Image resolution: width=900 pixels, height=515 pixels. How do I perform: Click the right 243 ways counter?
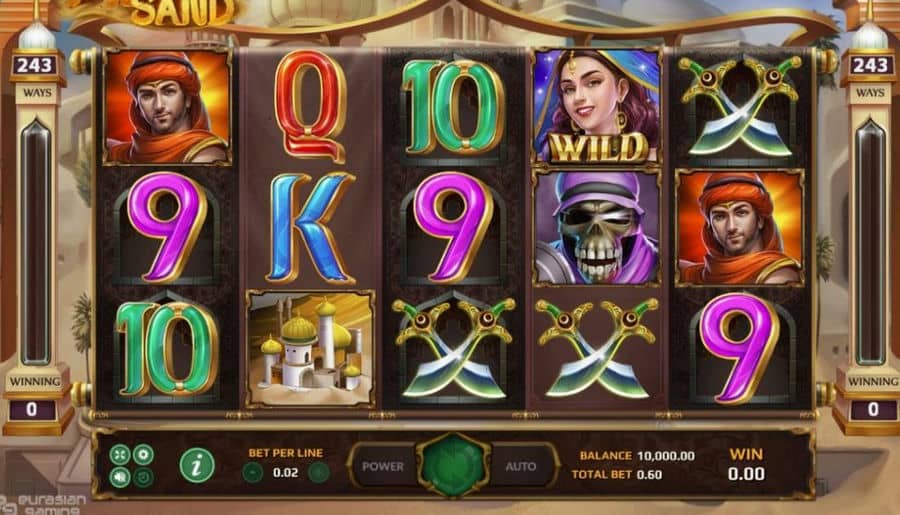(871, 65)
